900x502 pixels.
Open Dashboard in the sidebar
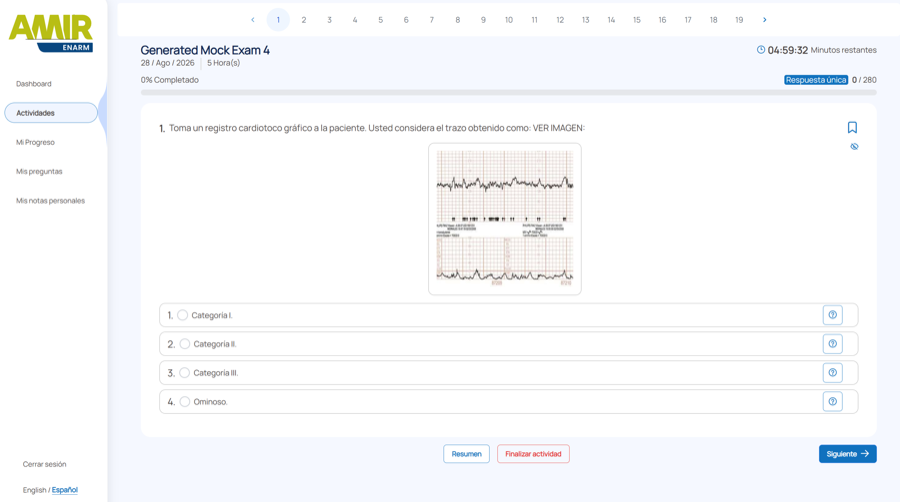[x=34, y=84]
